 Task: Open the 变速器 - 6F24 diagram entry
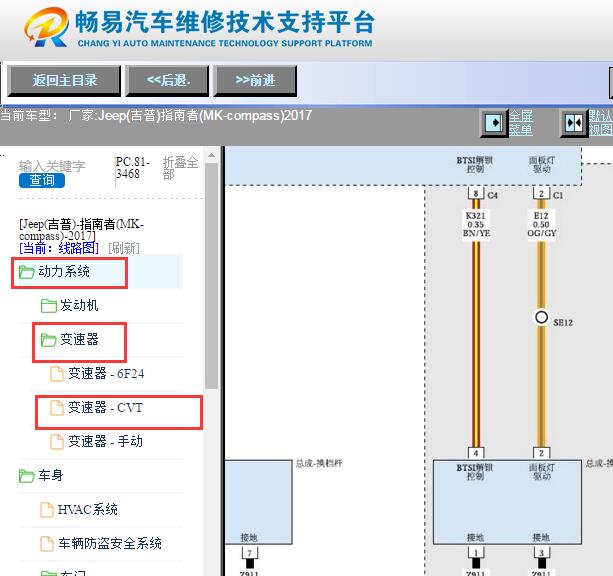pyautogui.click(x=106, y=373)
